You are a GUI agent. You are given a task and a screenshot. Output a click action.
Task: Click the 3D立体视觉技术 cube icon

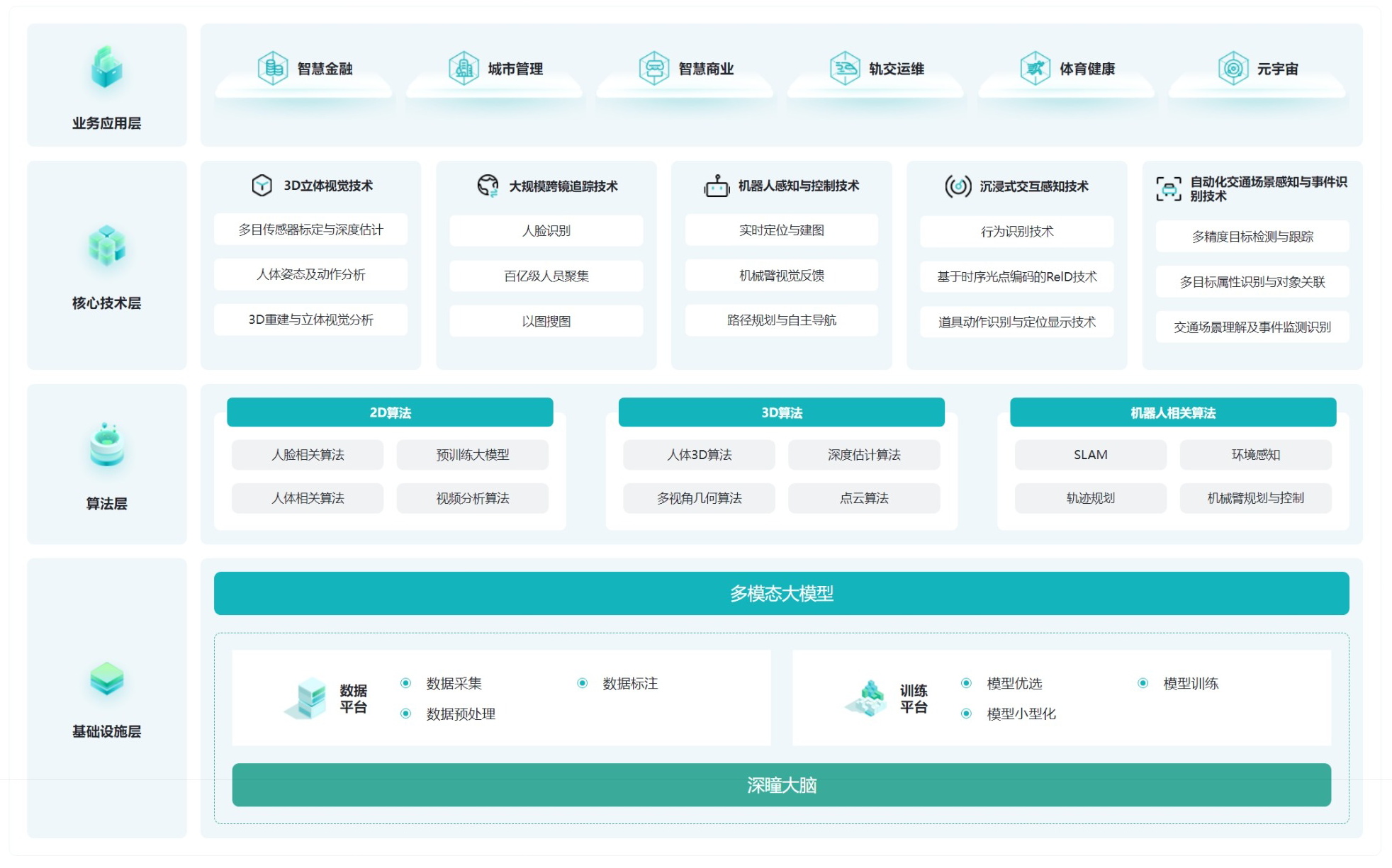tap(262, 186)
